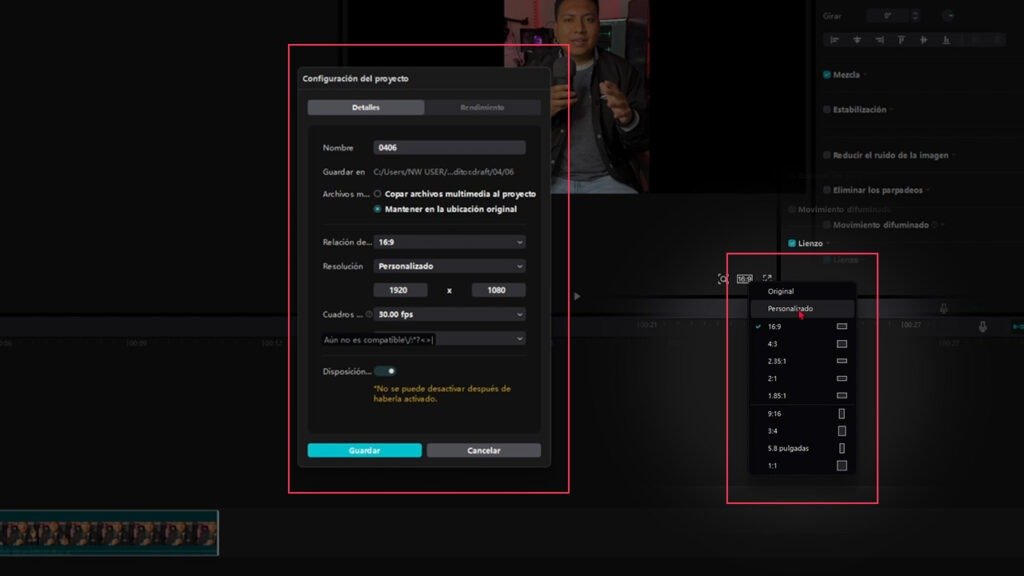Open Cuadros dropdown showing 30.00 fps
This screenshot has height=576, width=1024.
pyautogui.click(x=449, y=314)
